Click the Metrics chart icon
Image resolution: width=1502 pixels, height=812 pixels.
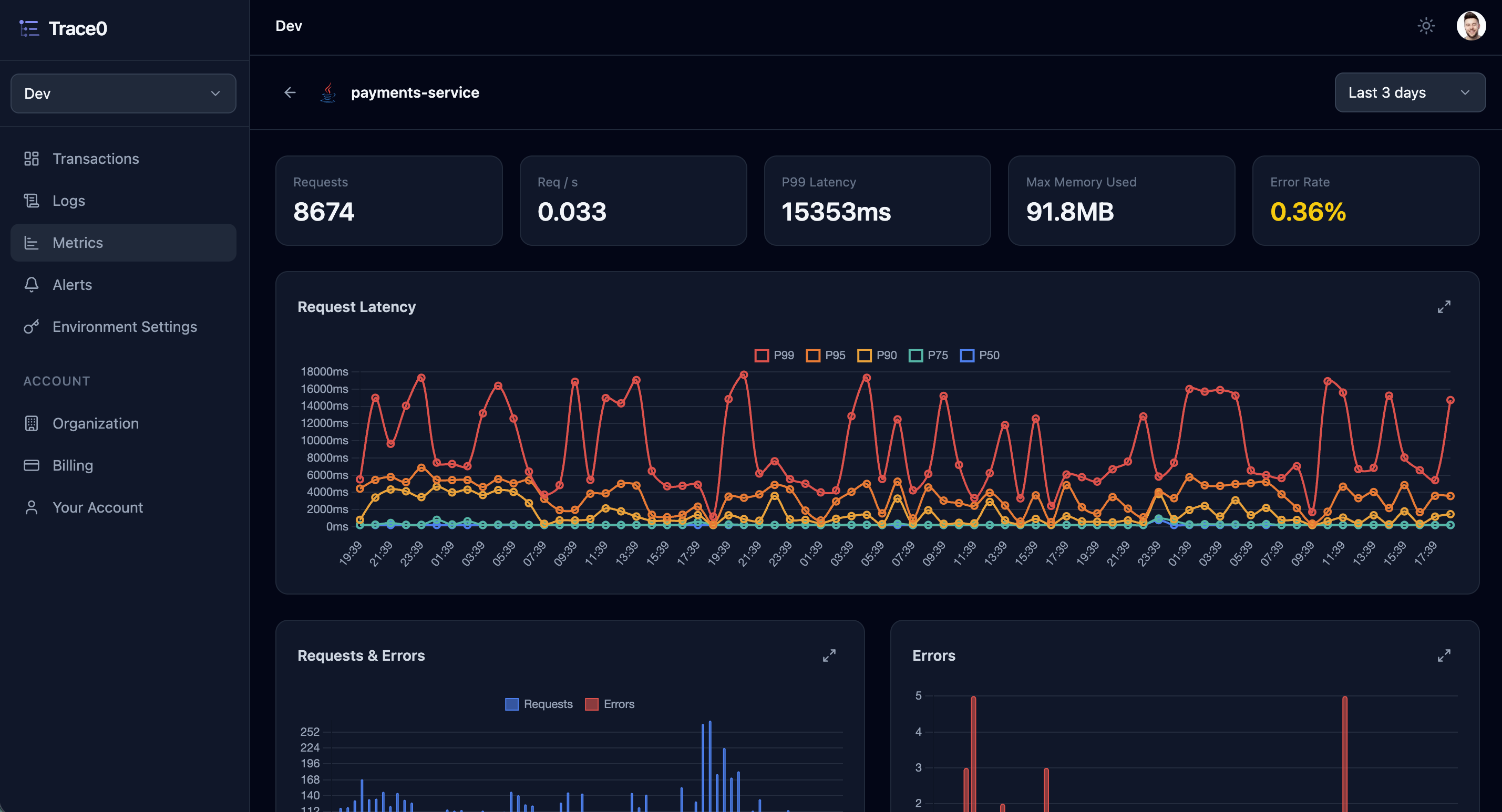click(x=32, y=243)
